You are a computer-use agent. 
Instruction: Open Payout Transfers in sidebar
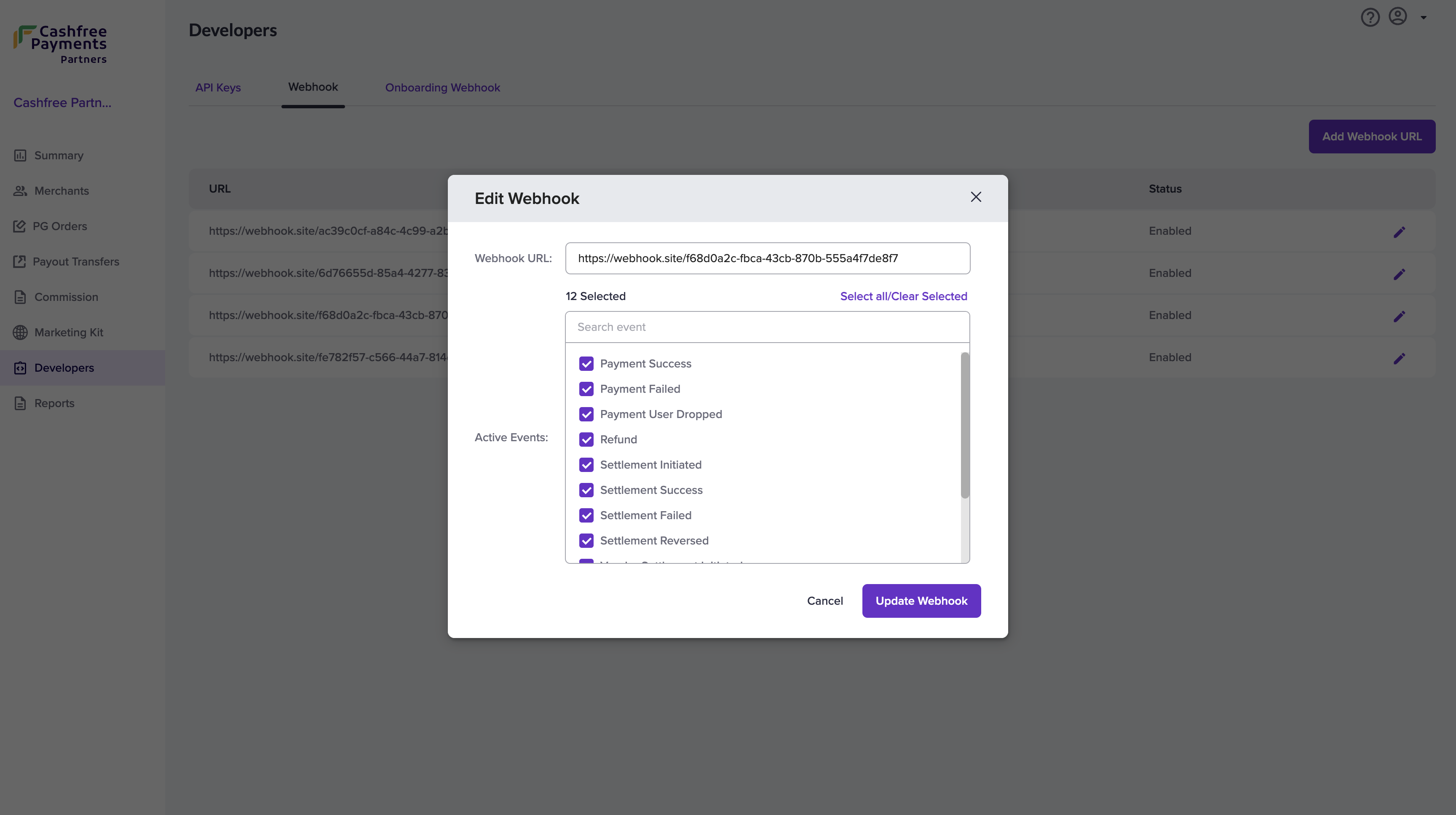pos(76,262)
